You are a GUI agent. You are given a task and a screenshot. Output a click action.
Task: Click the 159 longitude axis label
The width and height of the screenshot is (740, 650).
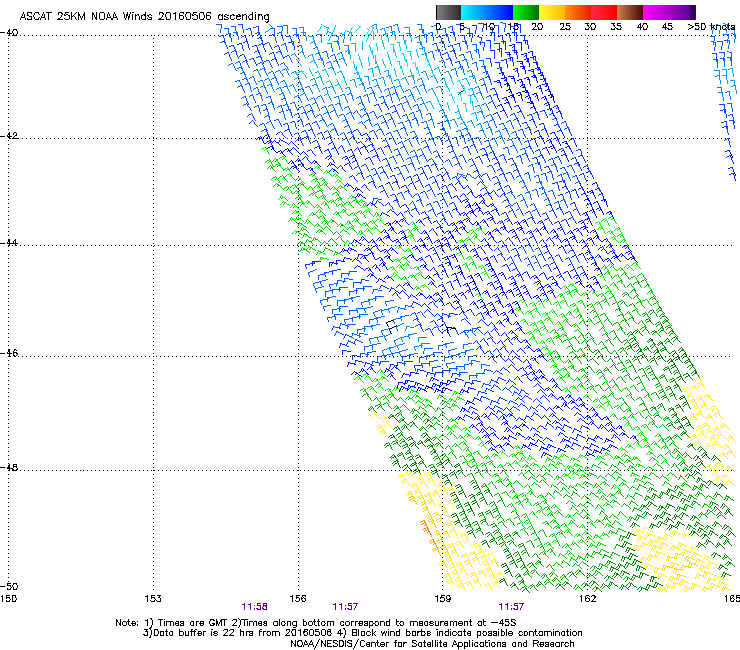[x=442, y=599]
